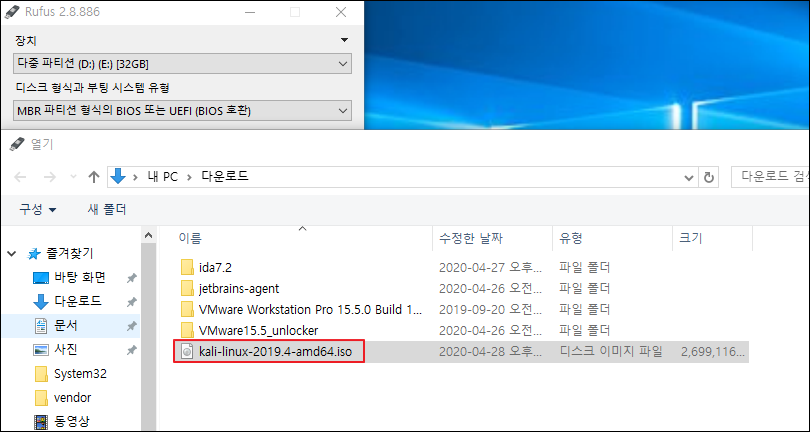This screenshot has height=432, width=810.
Task: Click the 2020-04-28 date of the ISO
Action: coord(490,351)
